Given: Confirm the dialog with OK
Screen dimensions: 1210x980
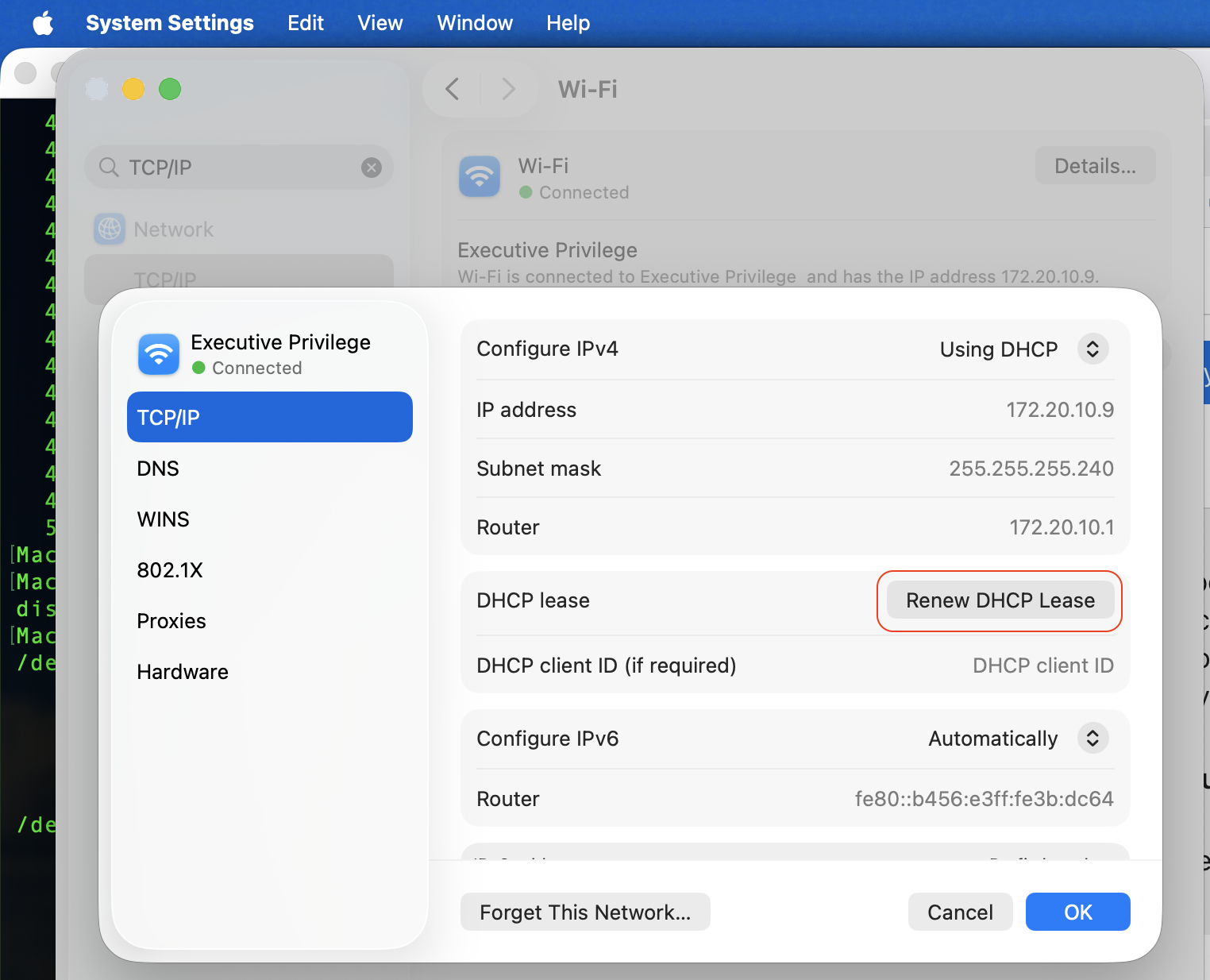Looking at the screenshot, I should click(1078, 912).
